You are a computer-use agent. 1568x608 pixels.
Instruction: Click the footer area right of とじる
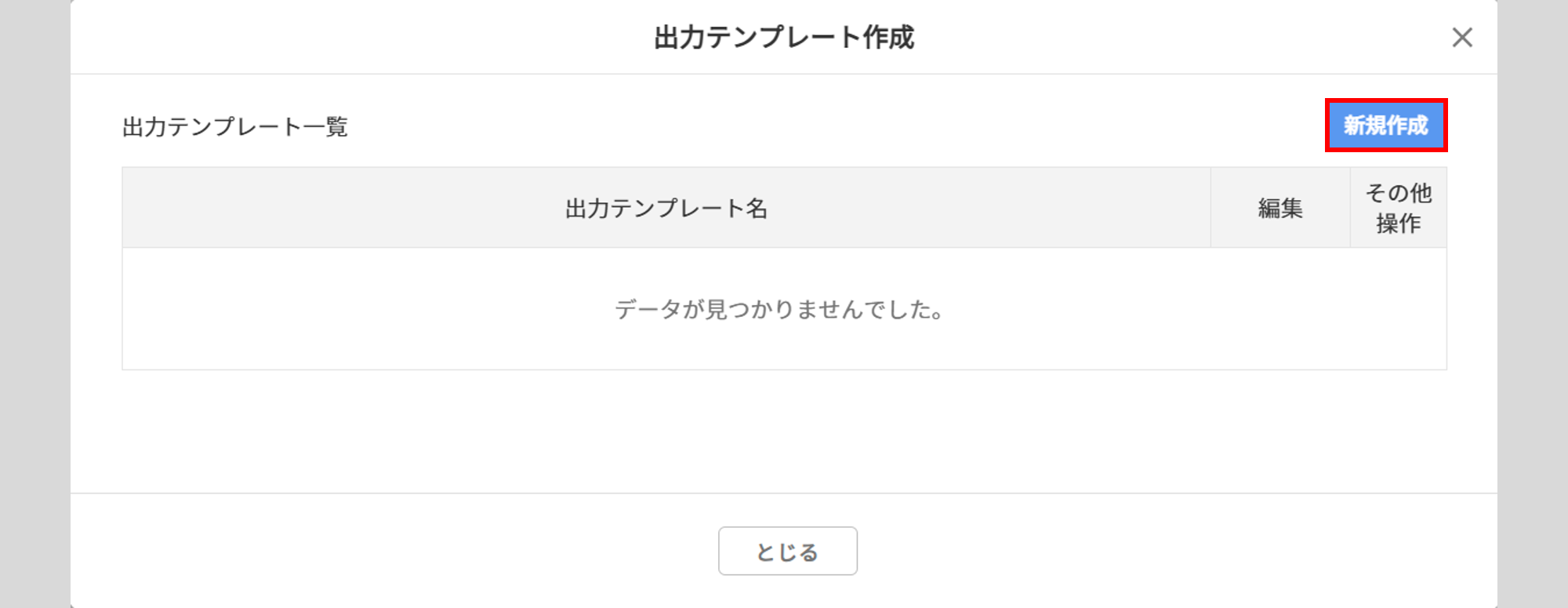coord(1176,551)
